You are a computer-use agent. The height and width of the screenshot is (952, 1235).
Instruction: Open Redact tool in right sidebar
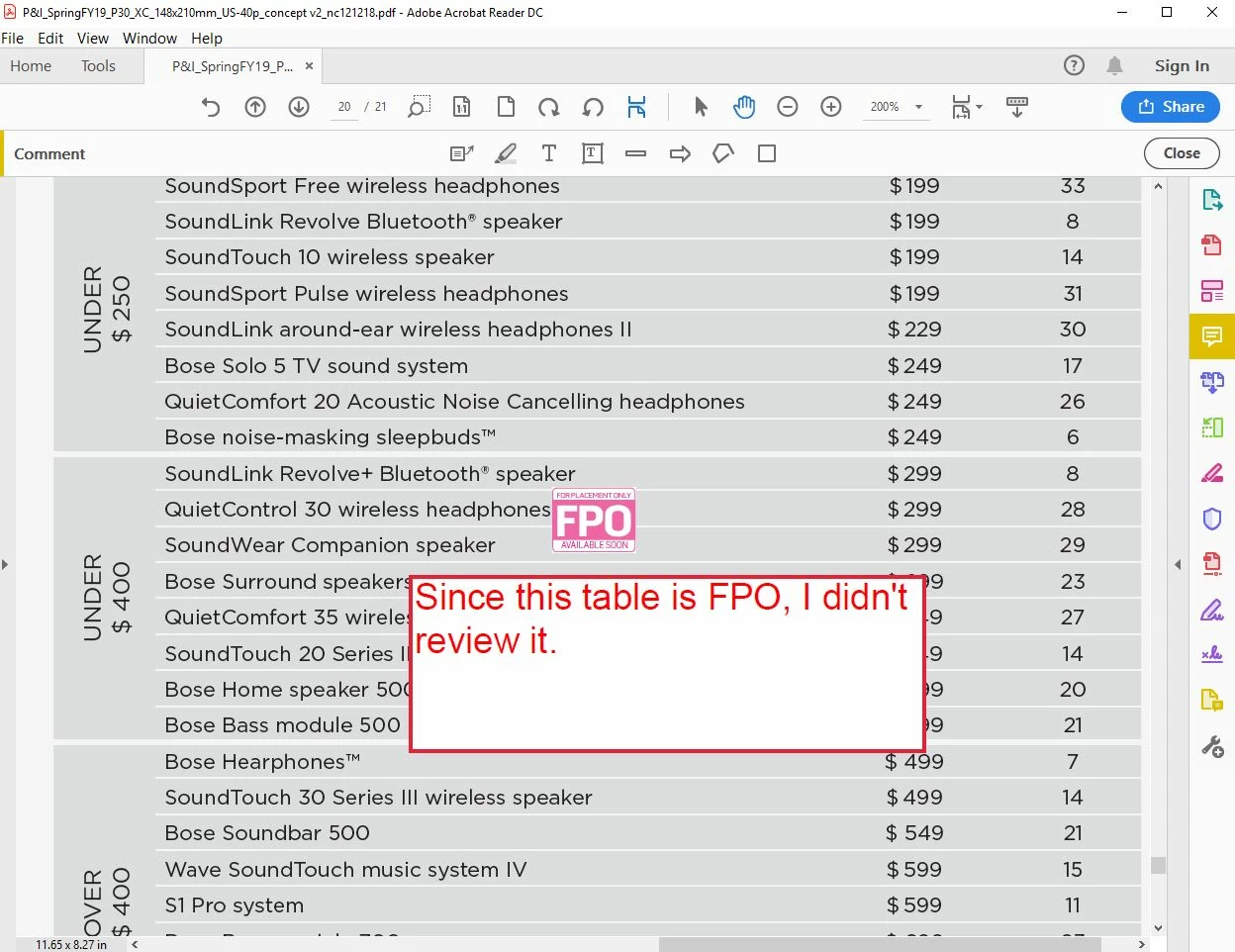point(1212,473)
